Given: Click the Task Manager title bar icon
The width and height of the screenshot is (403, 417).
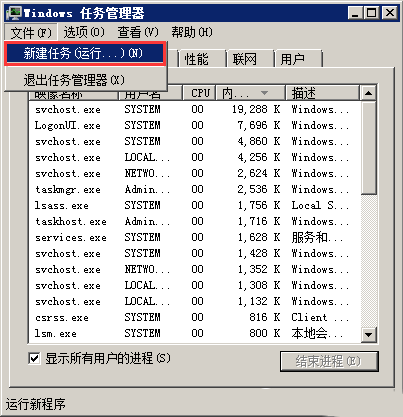Looking at the screenshot, I should [x=14, y=13].
